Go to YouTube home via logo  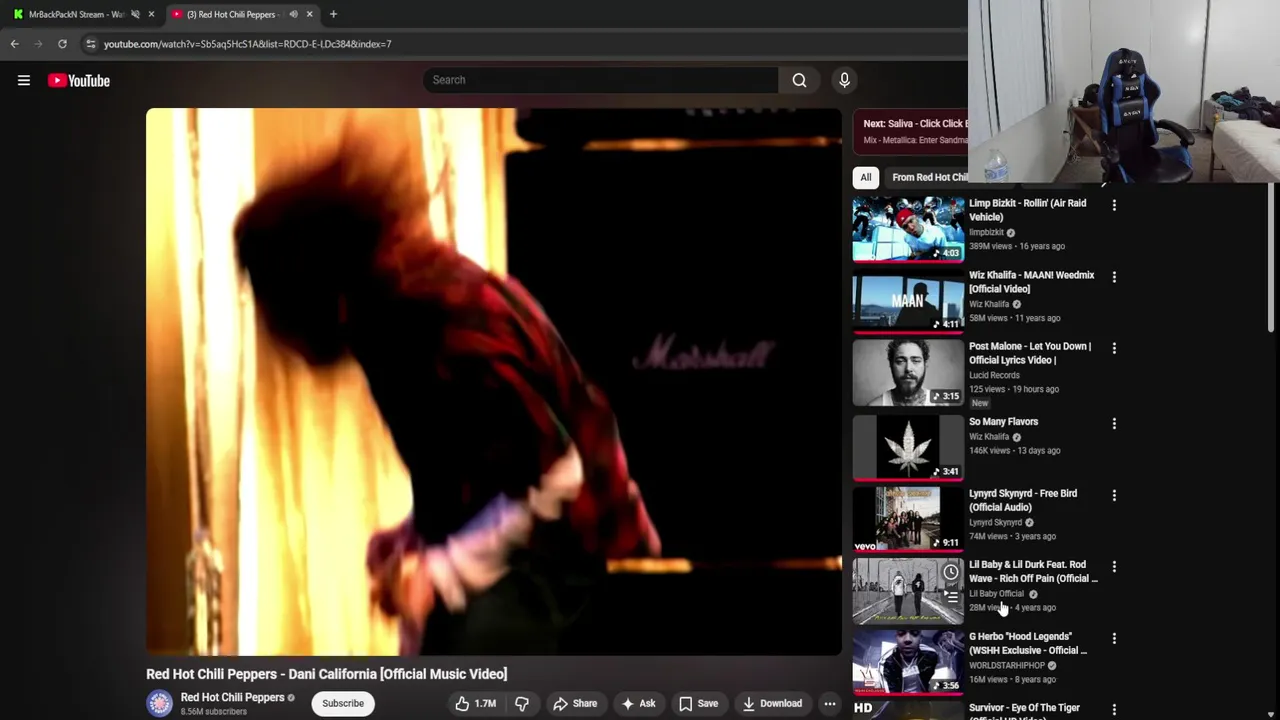pos(79,81)
